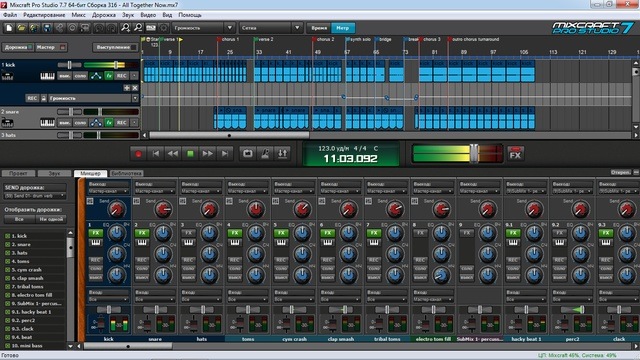Click the Burn CD disc icon
Screen dimensions: 640x360
point(72,28)
